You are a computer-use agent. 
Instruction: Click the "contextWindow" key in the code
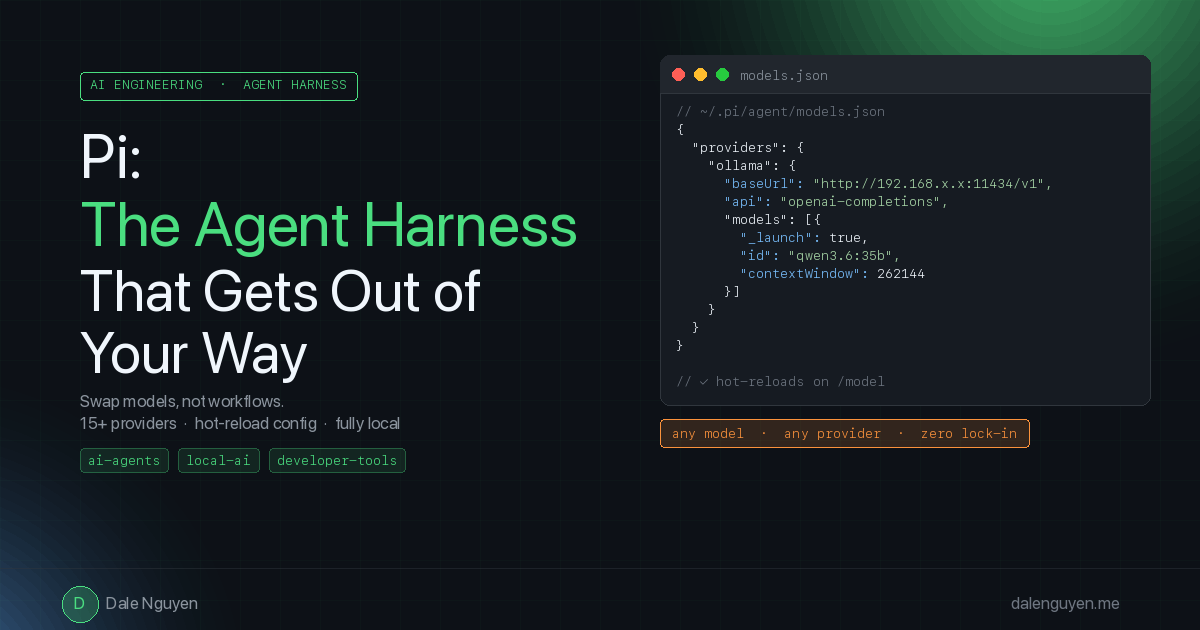point(800,274)
